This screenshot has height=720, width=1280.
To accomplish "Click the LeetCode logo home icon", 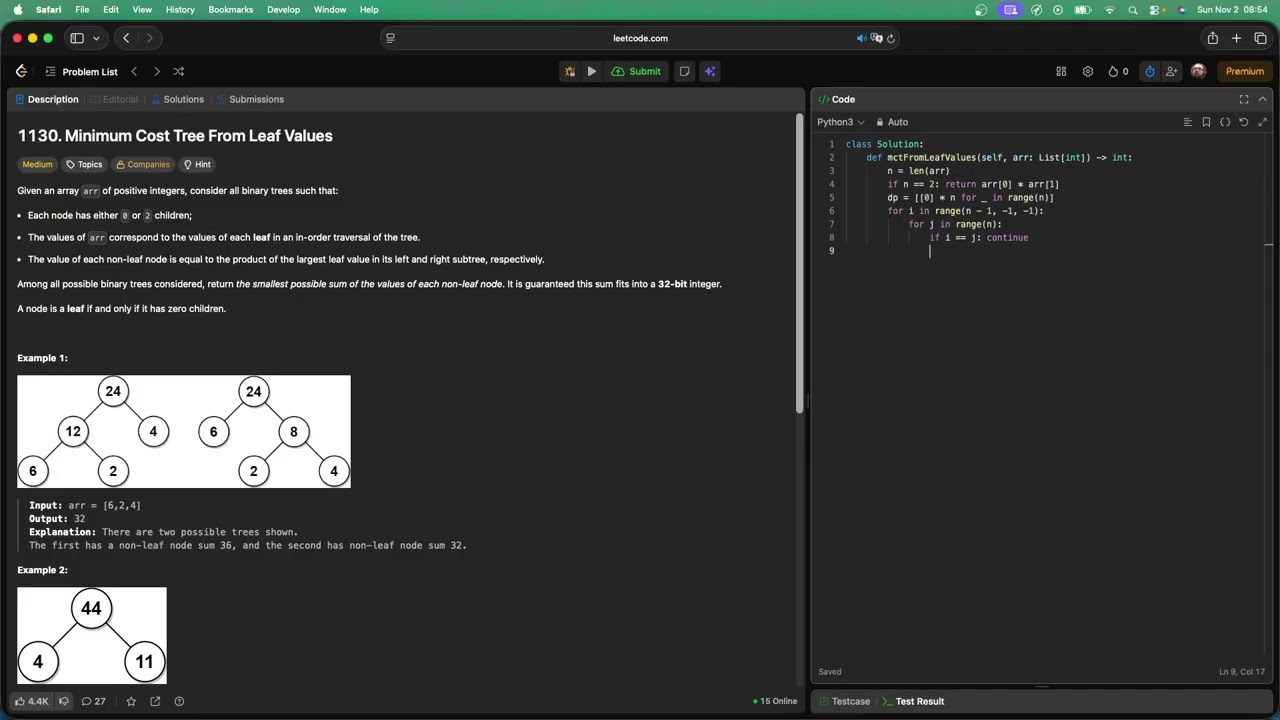I will tap(21, 71).
